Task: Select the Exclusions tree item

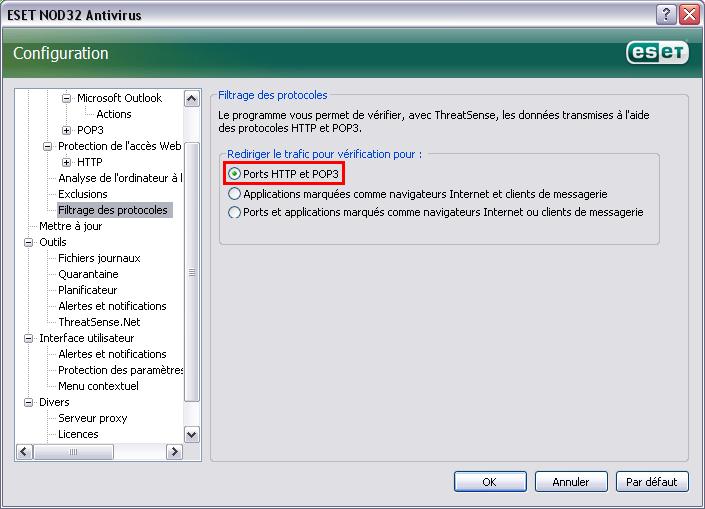Action: point(83,194)
